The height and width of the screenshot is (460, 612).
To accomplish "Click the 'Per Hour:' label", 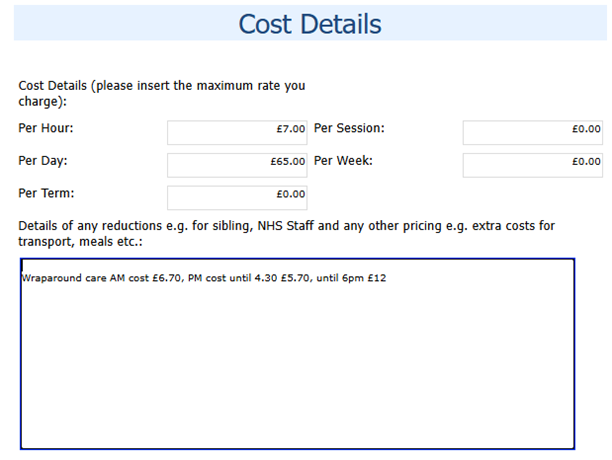I will tap(46, 129).
